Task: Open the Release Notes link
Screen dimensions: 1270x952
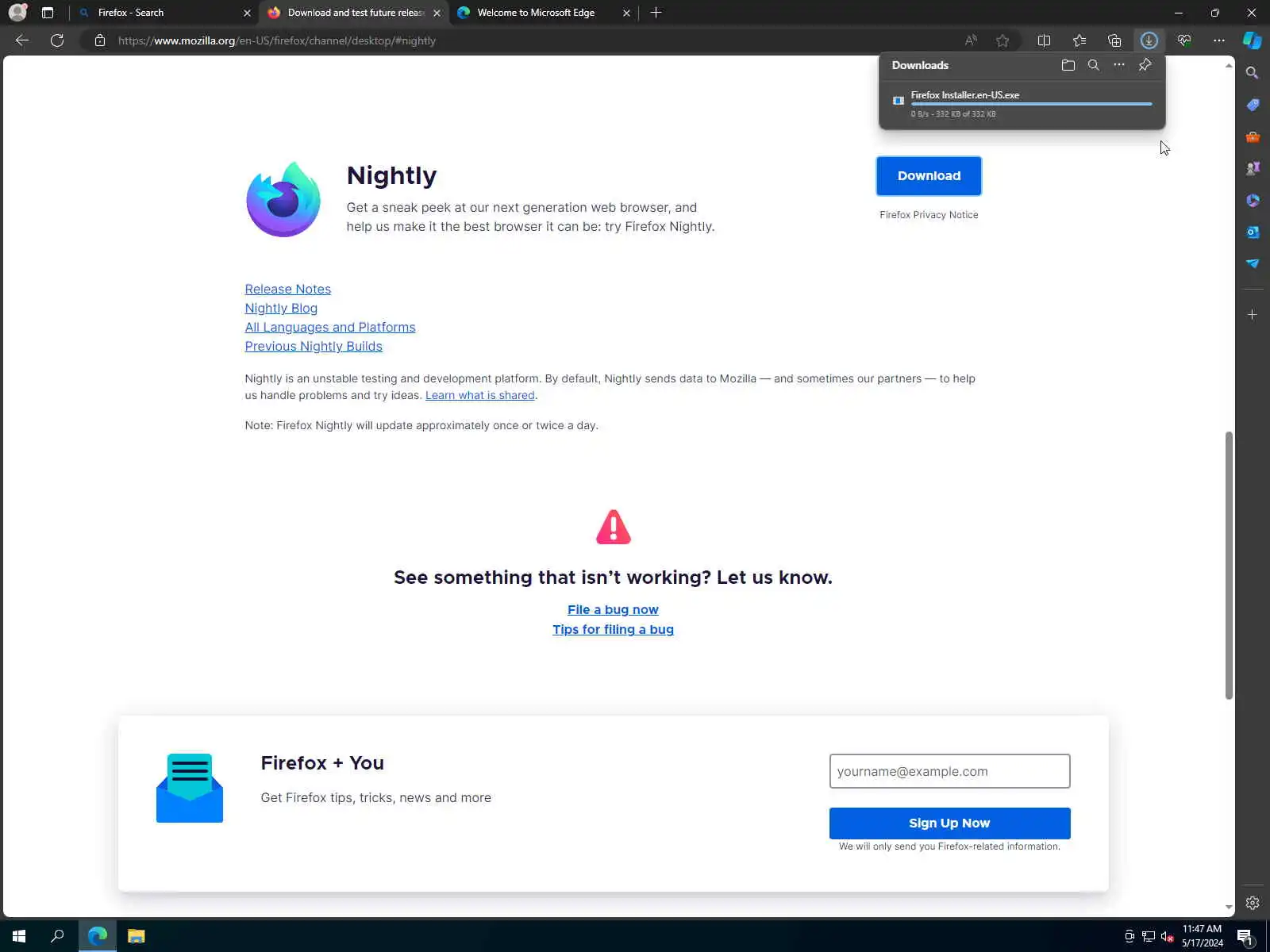Action: [x=287, y=290]
